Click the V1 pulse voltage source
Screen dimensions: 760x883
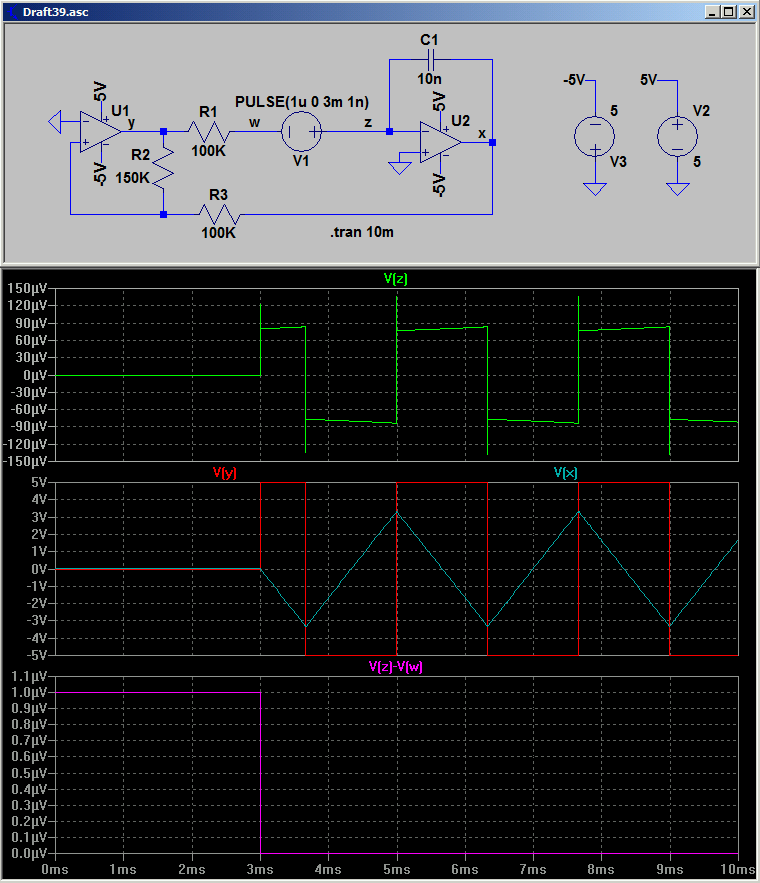301,132
